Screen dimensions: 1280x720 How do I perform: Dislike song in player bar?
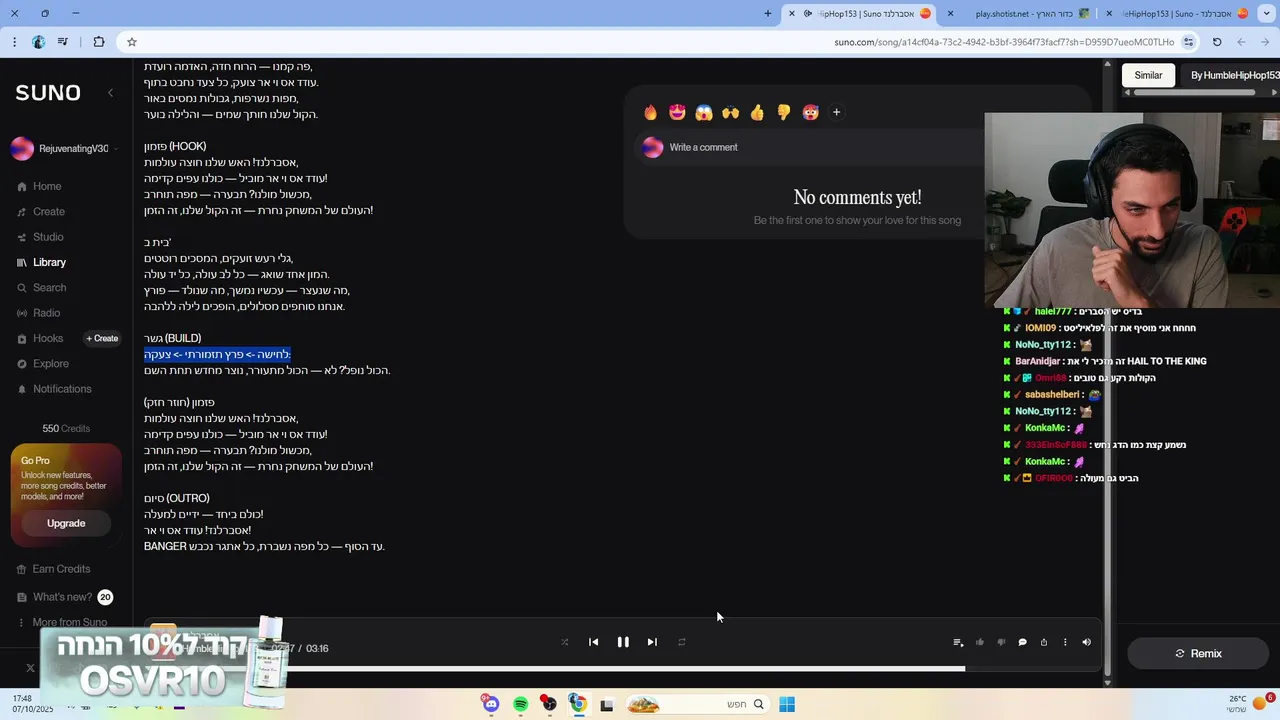pos(1001,642)
